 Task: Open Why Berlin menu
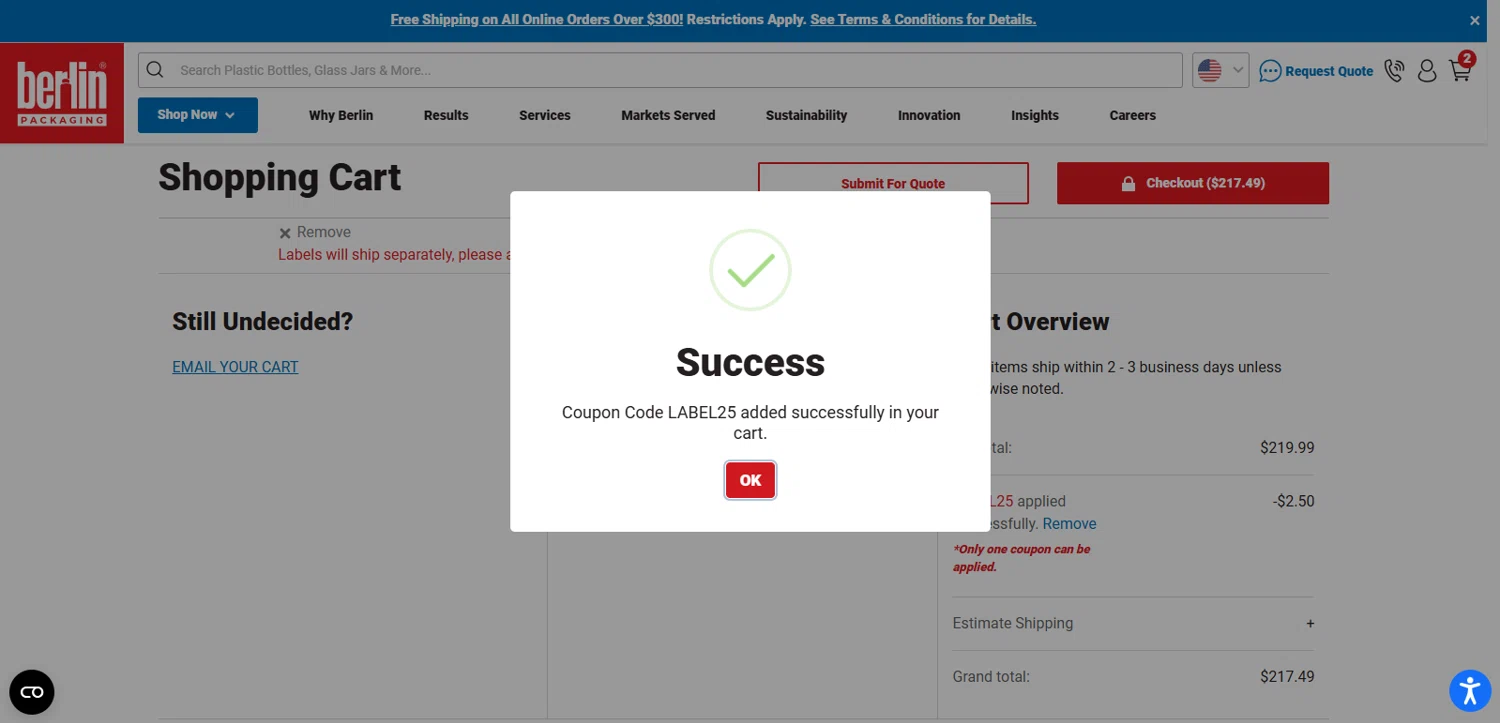(341, 115)
